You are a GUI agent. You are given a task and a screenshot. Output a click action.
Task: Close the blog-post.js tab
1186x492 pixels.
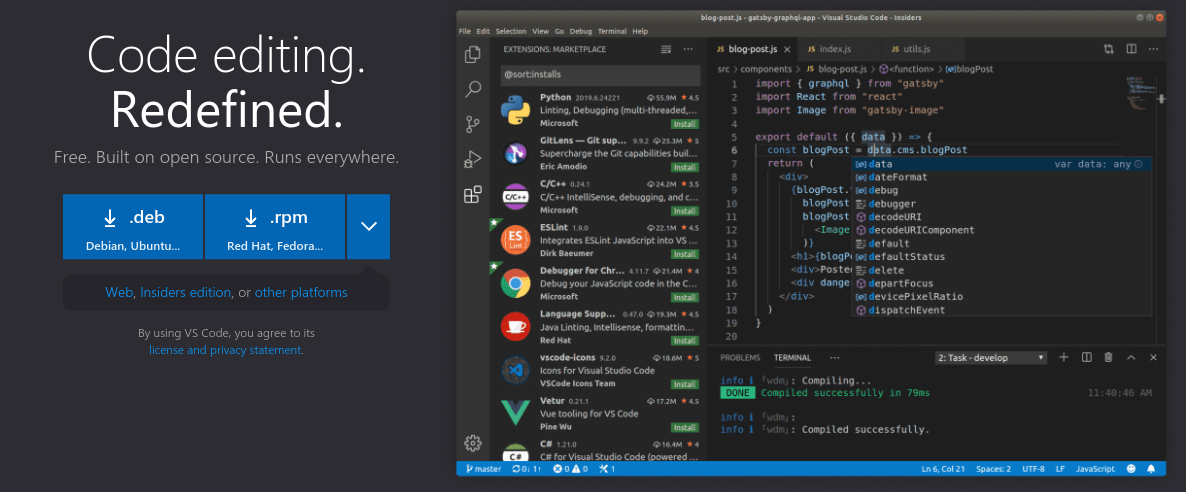coord(787,49)
